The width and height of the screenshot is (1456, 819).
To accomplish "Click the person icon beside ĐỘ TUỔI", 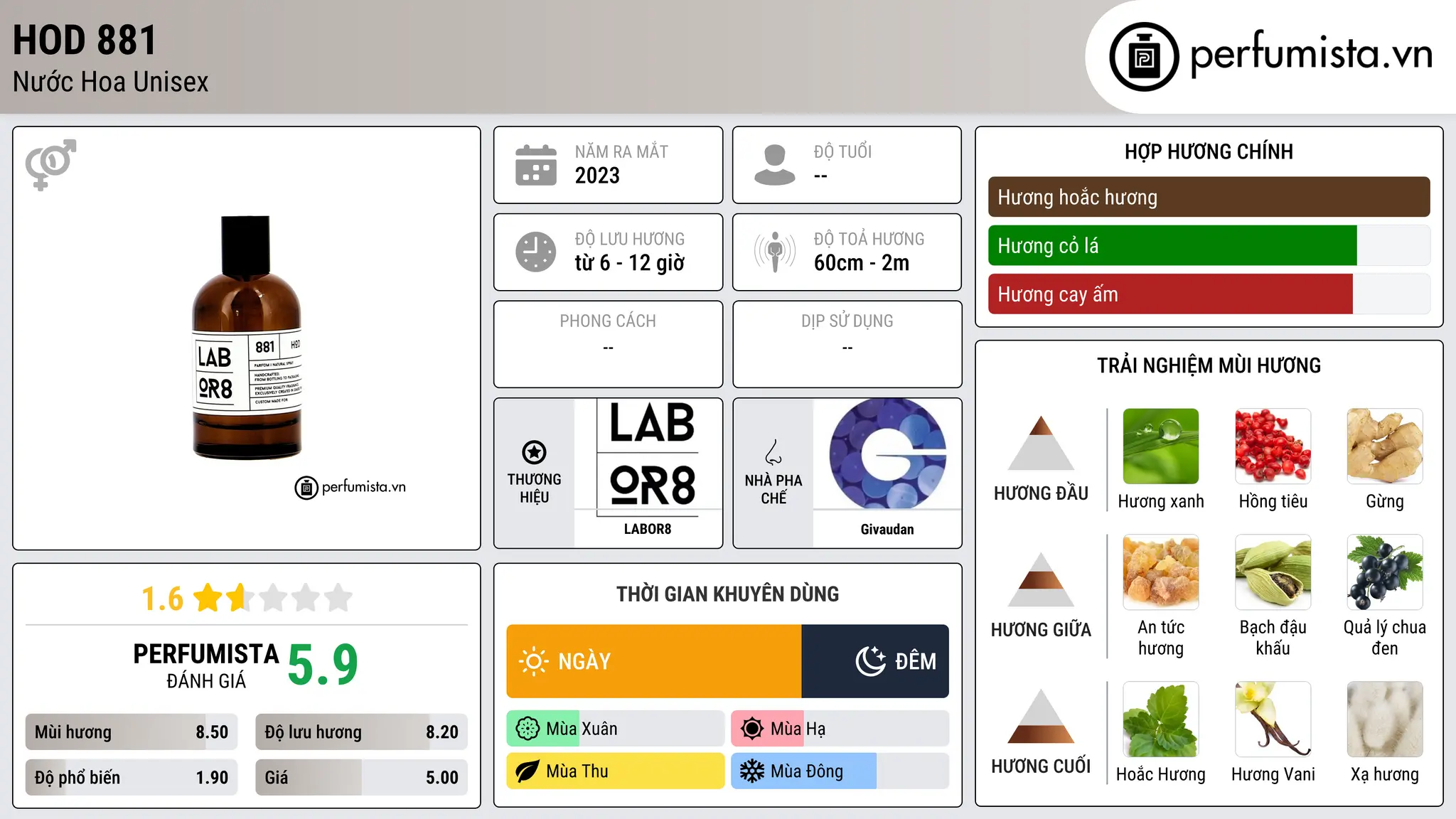I will 774,165.
